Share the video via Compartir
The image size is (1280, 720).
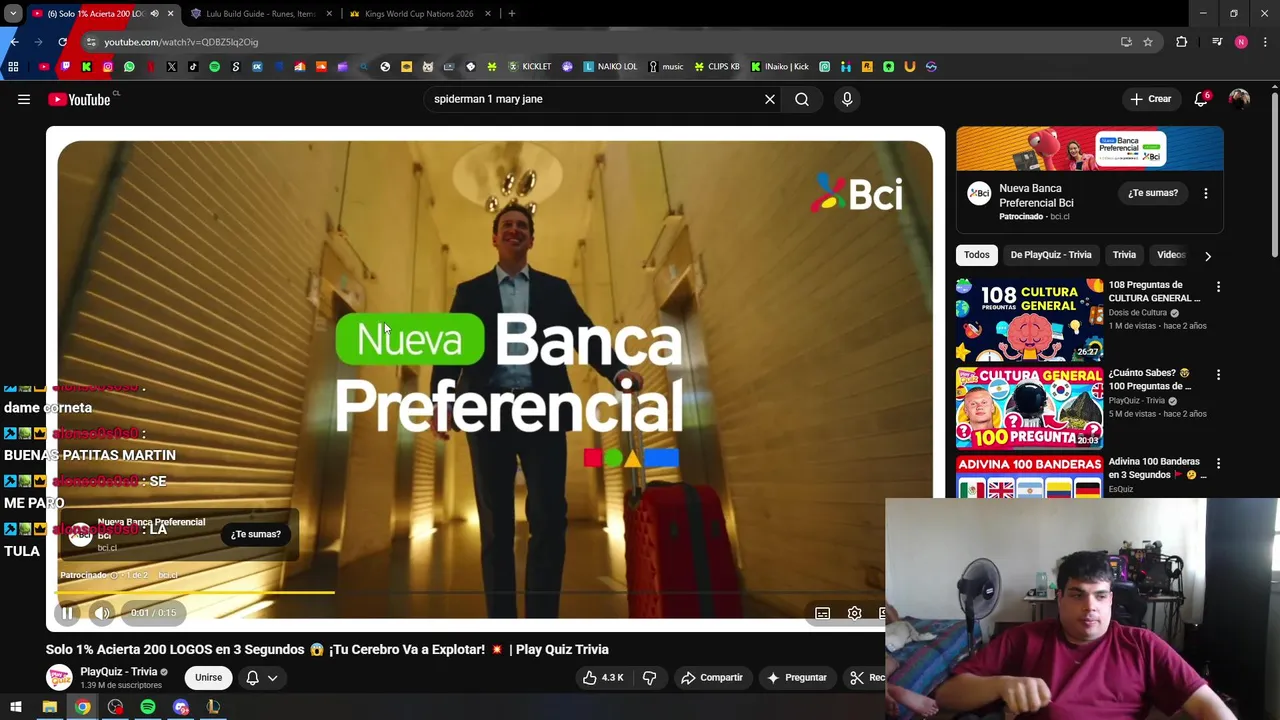pyautogui.click(x=711, y=677)
